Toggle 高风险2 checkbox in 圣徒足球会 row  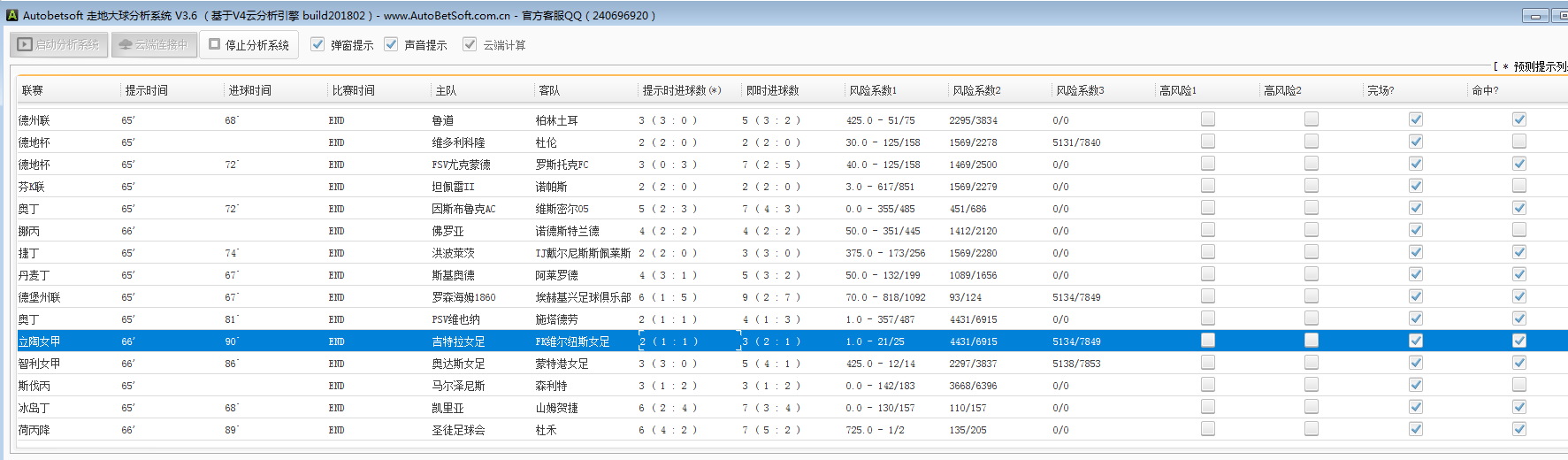click(x=1312, y=429)
